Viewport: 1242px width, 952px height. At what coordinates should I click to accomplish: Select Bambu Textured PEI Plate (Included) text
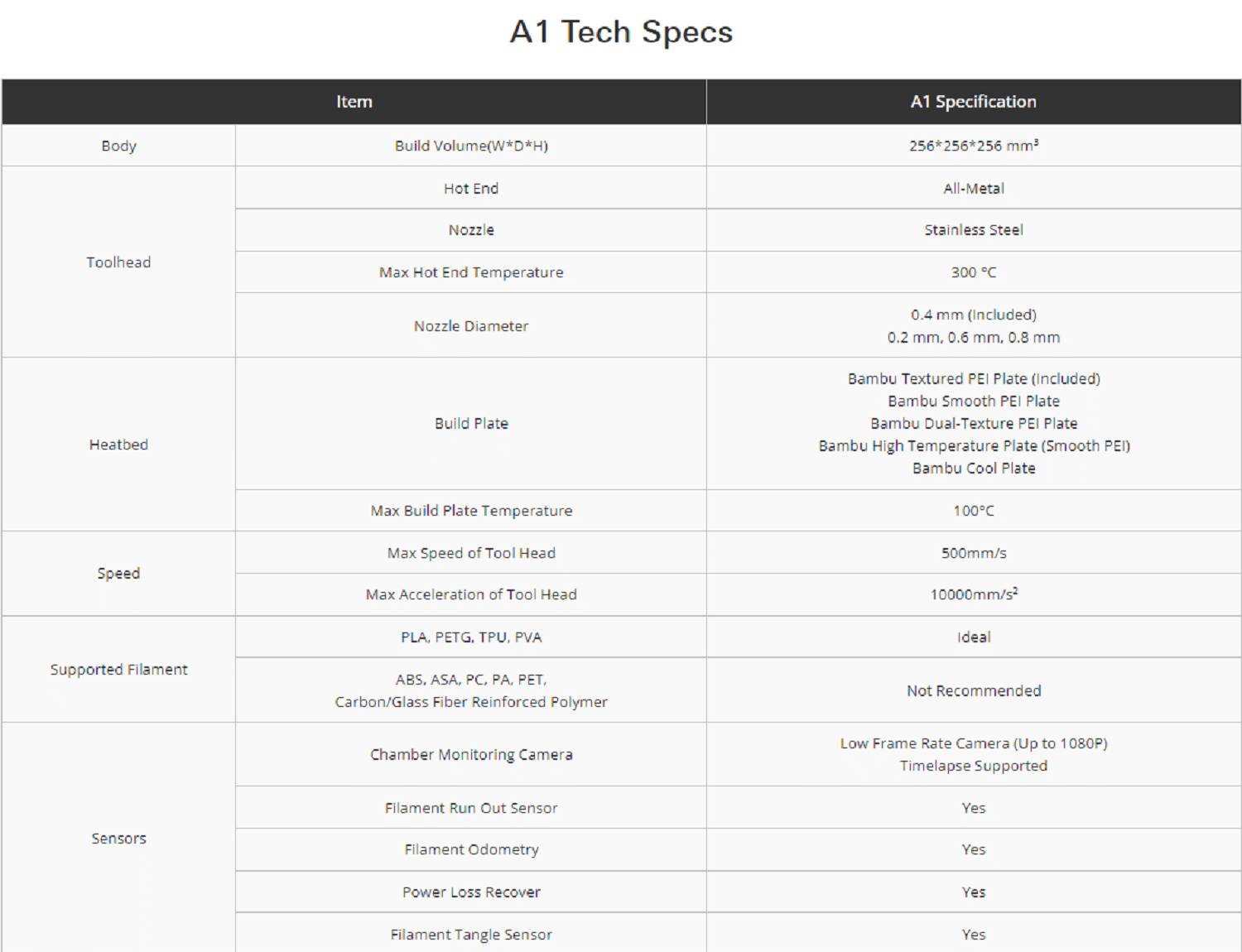(974, 378)
